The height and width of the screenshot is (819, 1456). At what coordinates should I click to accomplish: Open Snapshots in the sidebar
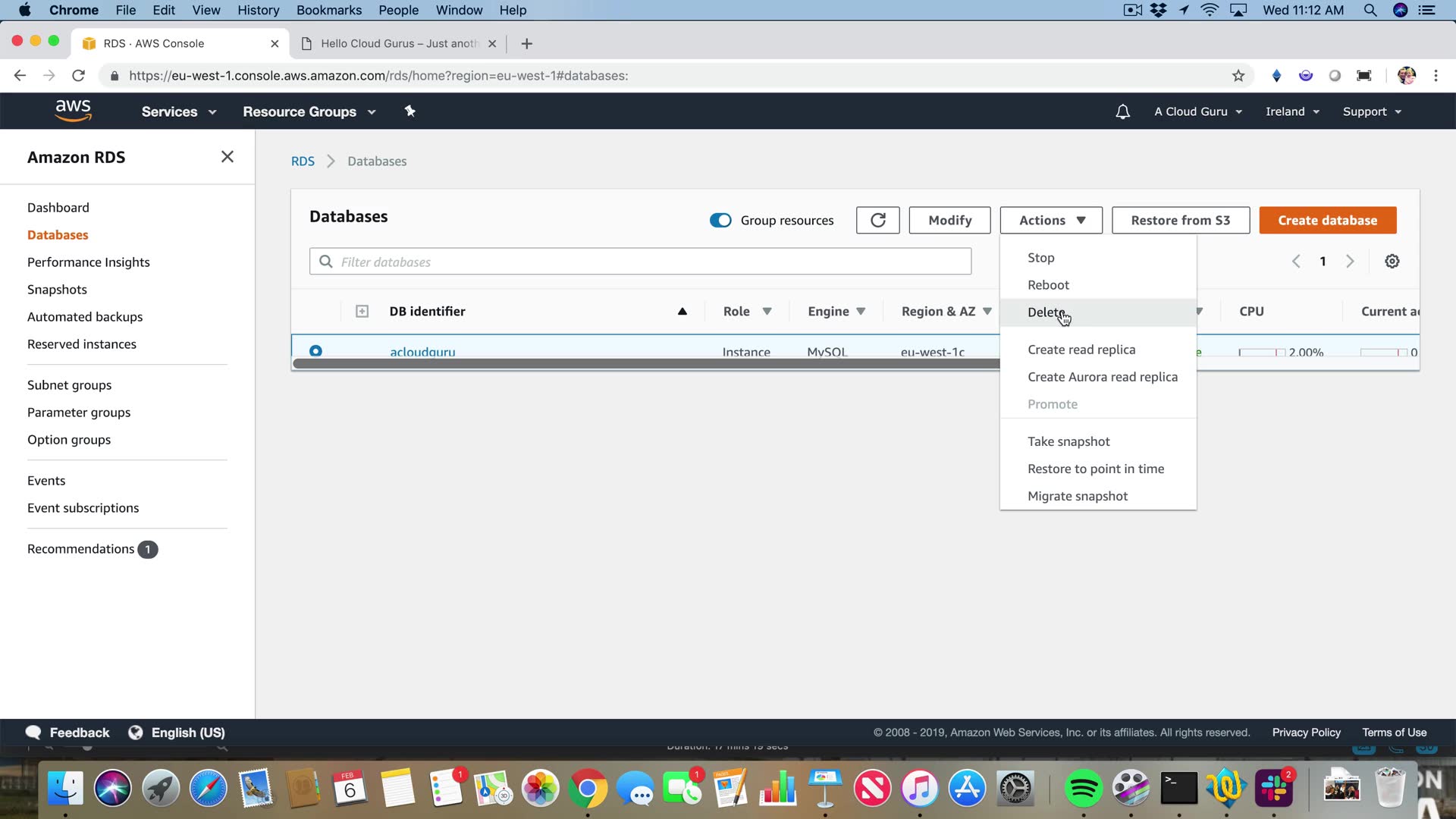click(x=57, y=290)
